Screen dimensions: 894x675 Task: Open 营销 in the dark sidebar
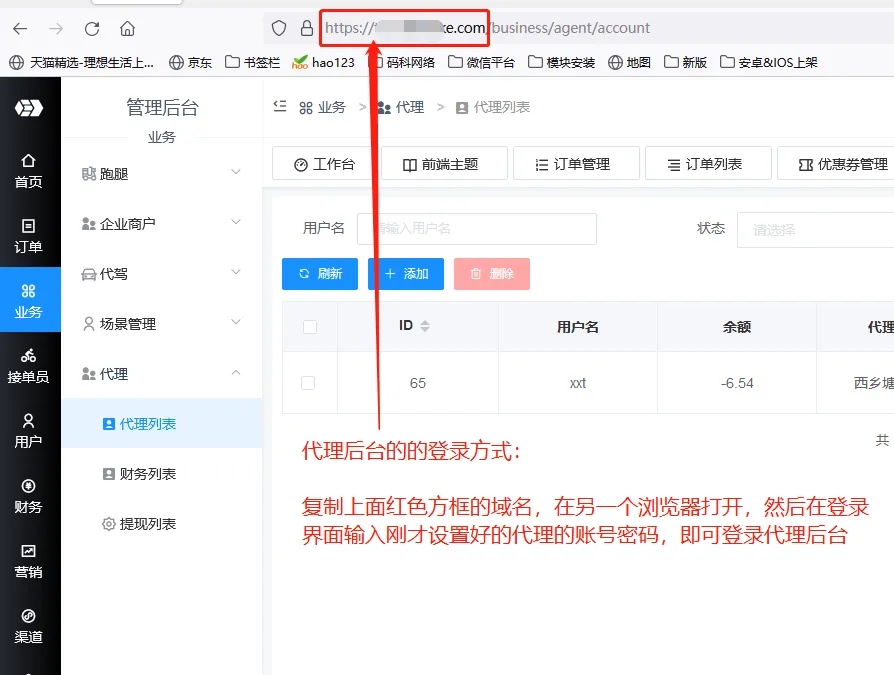pos(29,561)
